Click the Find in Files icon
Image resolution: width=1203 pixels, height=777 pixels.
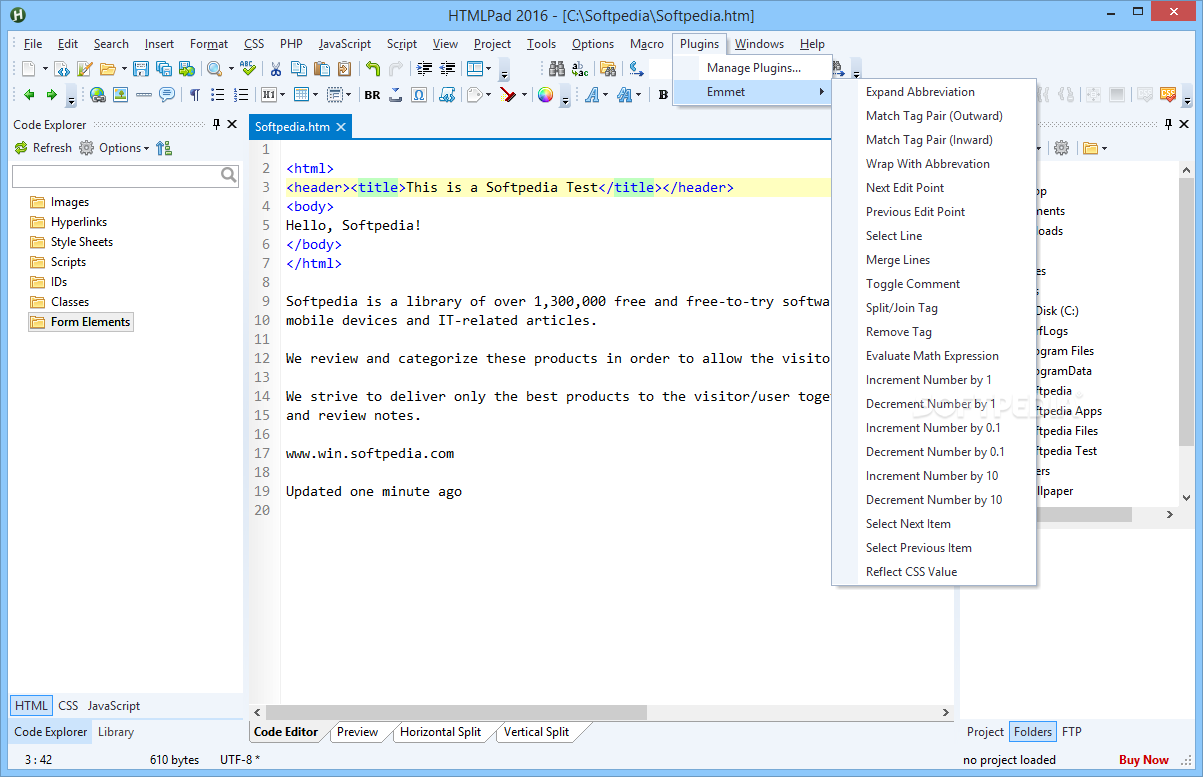click(608, 69)
